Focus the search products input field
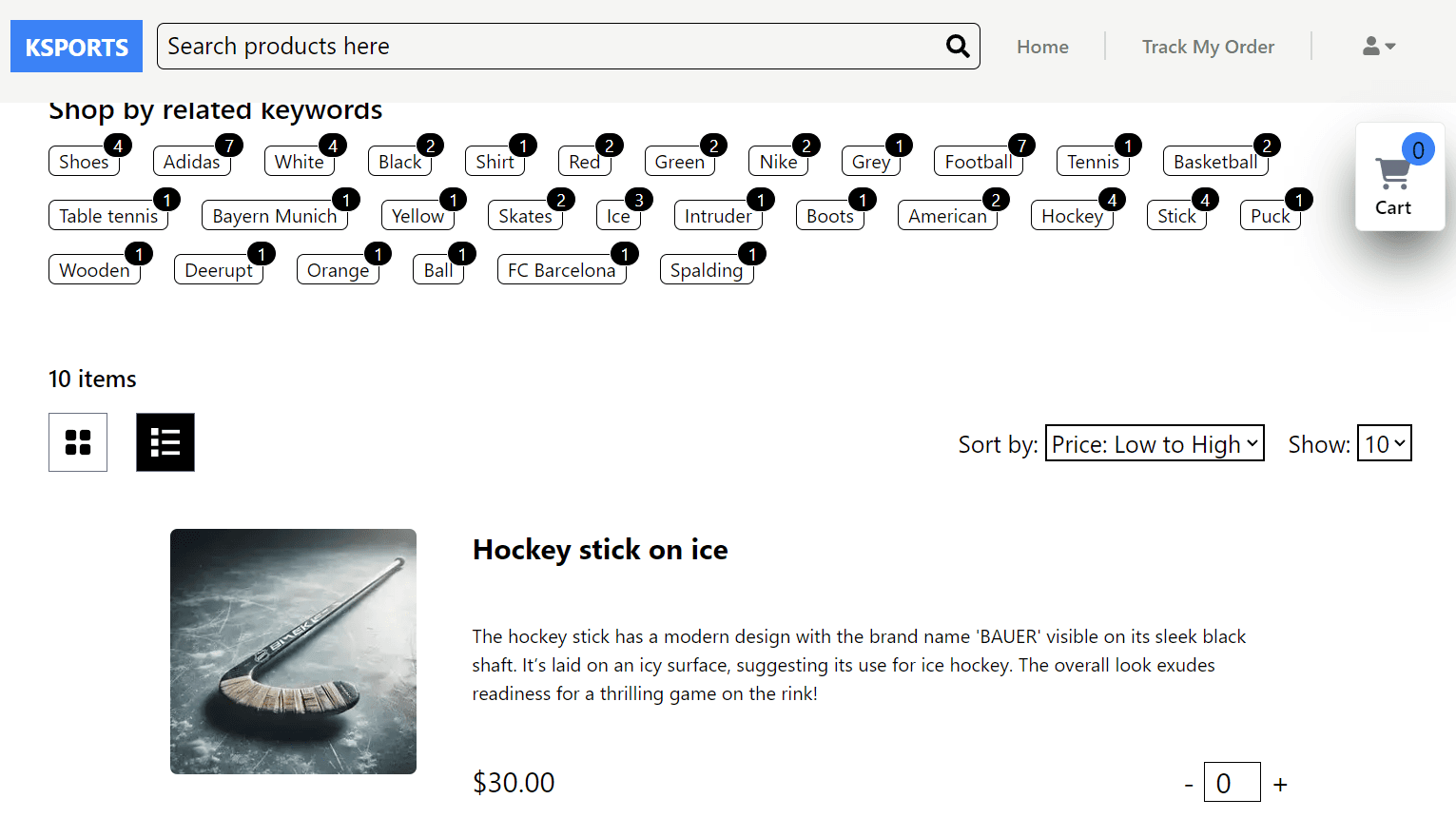Image resolution: width=1456 pixels, height=838 pixels. [x=552, y=47]
